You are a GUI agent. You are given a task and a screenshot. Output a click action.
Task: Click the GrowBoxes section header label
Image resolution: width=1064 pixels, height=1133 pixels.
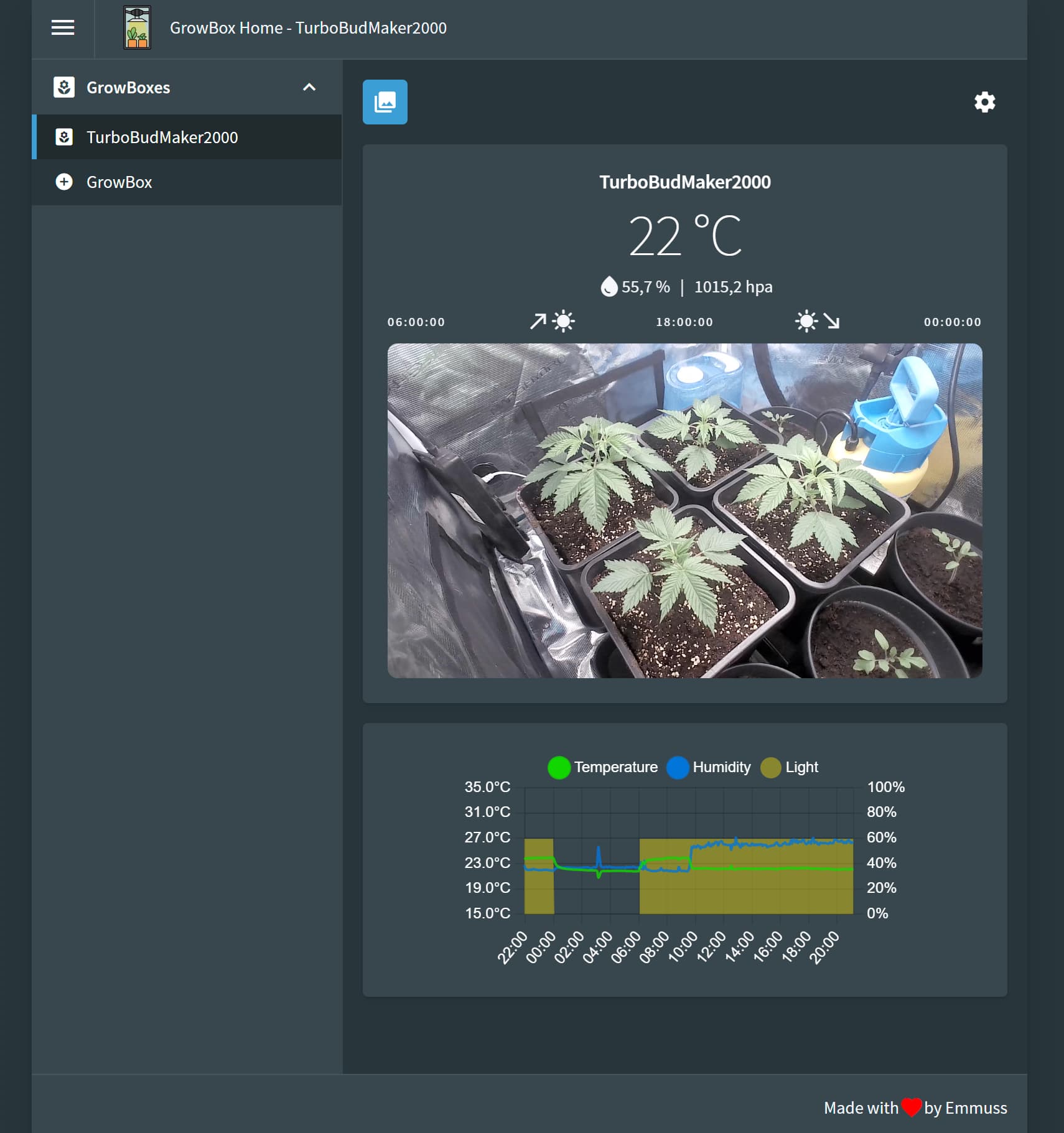pyautogui.click(x=128, y=88)
